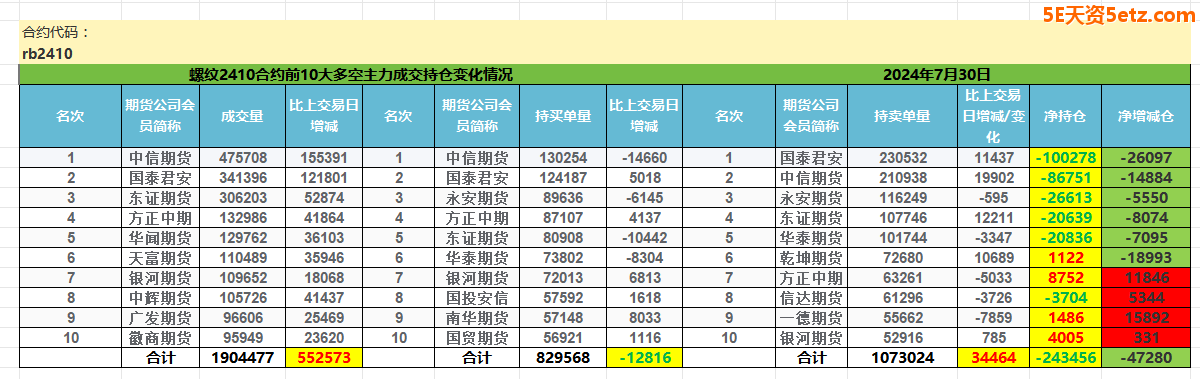This screenshot has height=379, width=1200.
Task: Select long change value -14660
Action: [x=644, y=158]
